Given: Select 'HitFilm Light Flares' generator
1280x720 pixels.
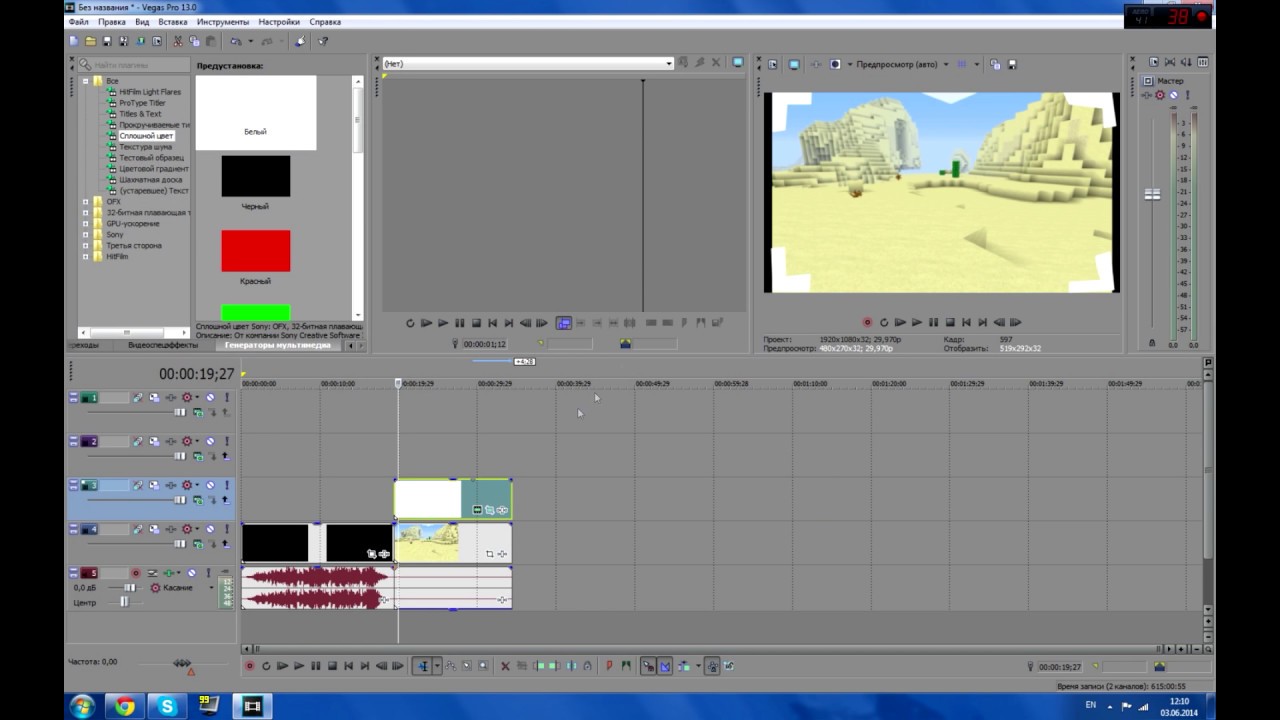Looking at the screenshot, I should point(150,92).
